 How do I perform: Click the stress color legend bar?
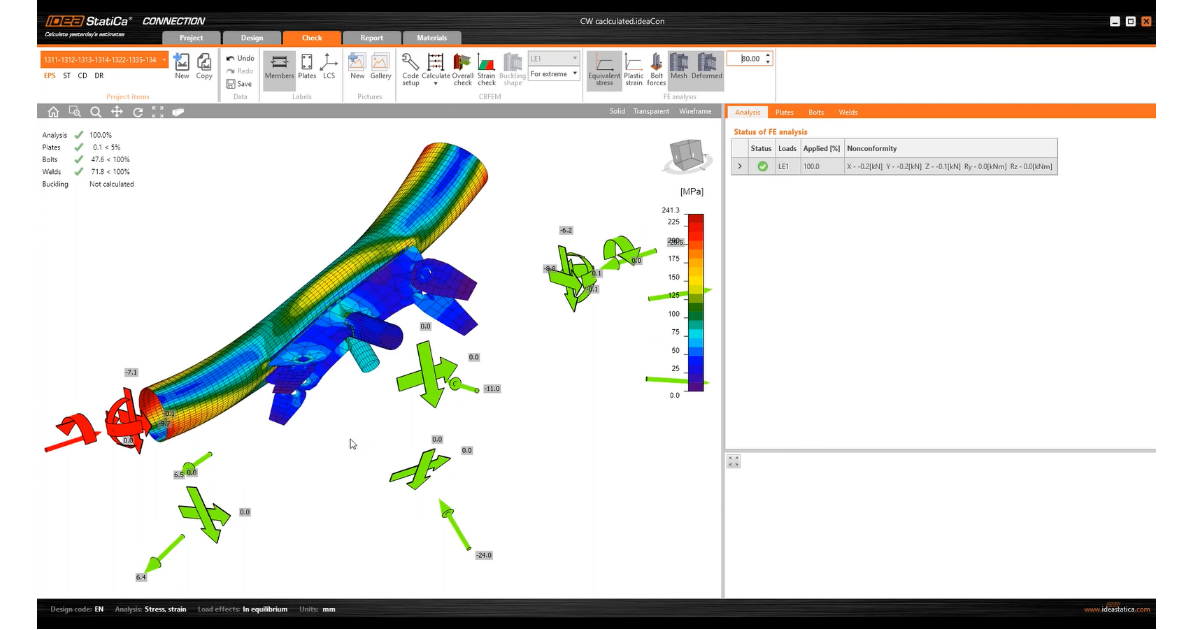point(696,300)
